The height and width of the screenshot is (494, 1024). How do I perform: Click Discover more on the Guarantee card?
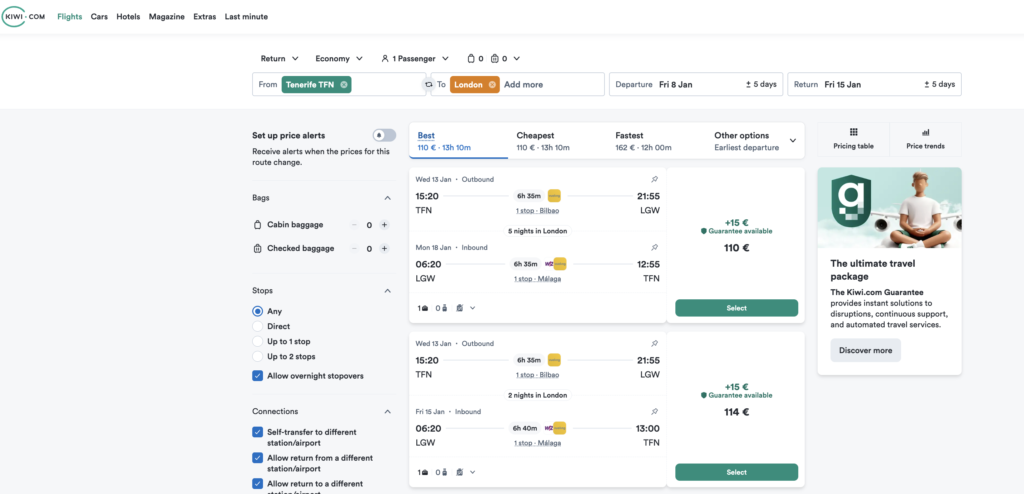pyautogui.click(x=865, y=350)
